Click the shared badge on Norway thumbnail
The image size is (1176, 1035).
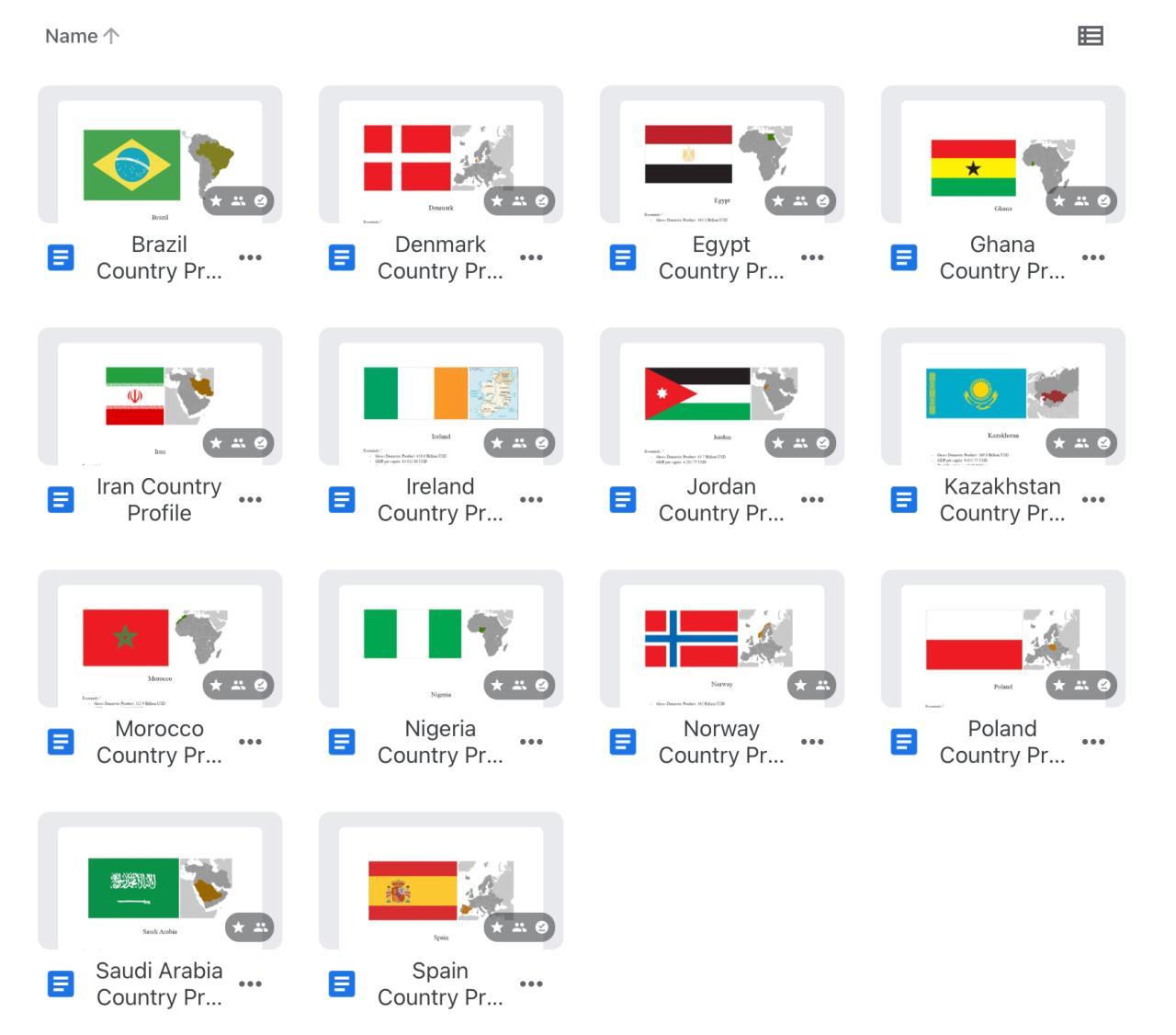[x=822, y=685]
